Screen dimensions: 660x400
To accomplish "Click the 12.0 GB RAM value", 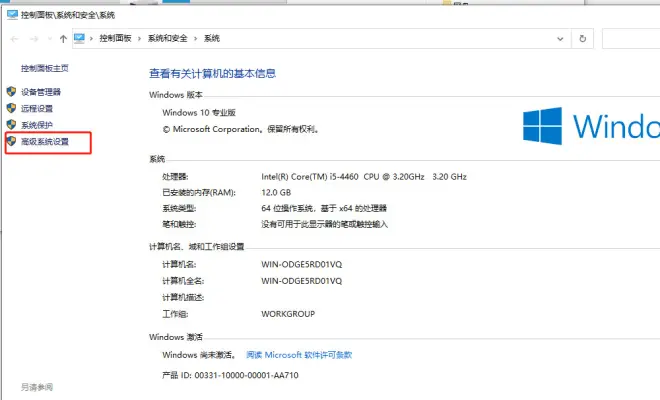I will click(276, 192).
